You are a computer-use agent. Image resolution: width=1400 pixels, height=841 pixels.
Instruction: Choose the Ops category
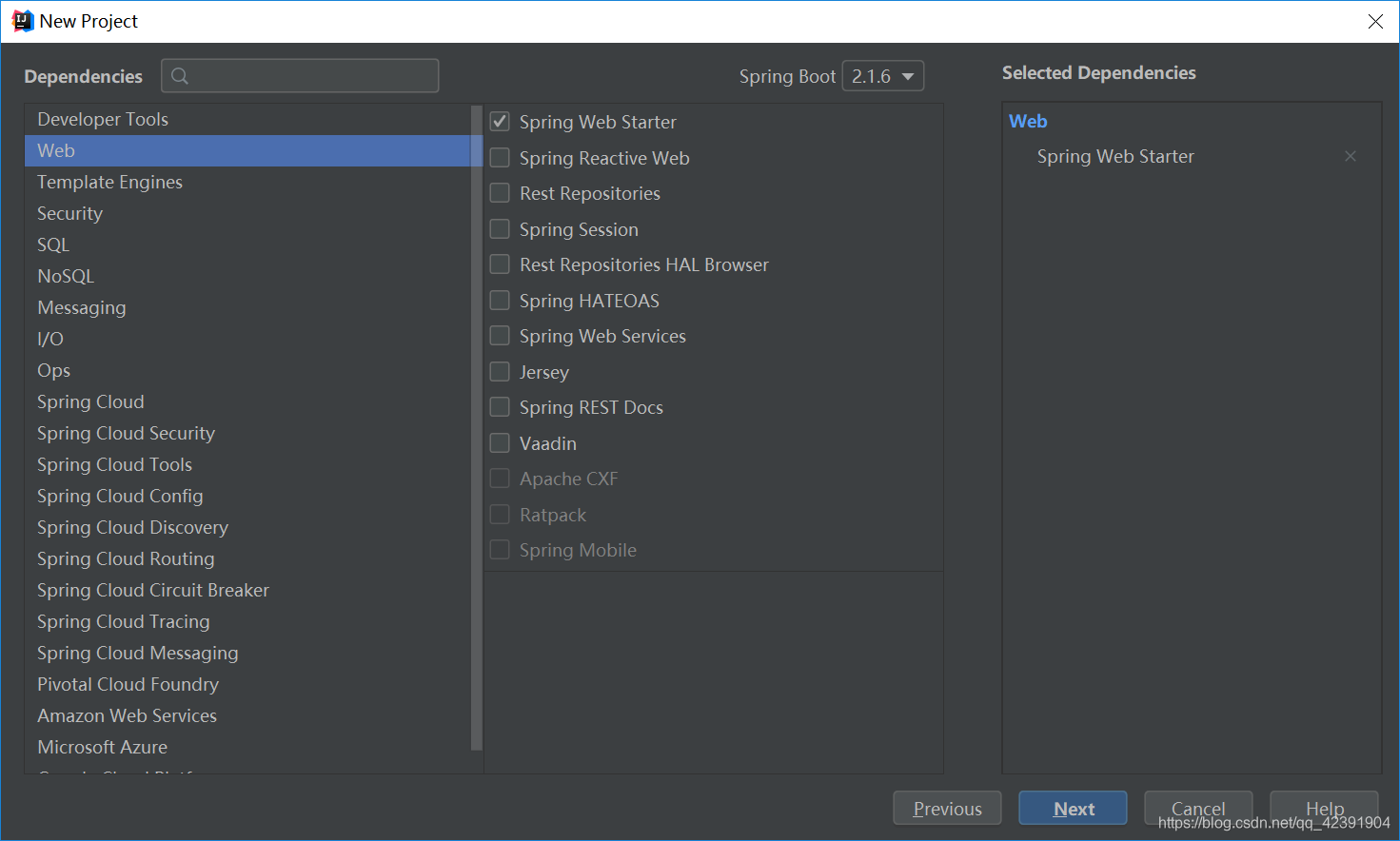pyautogui.click(x=247, y=370)
